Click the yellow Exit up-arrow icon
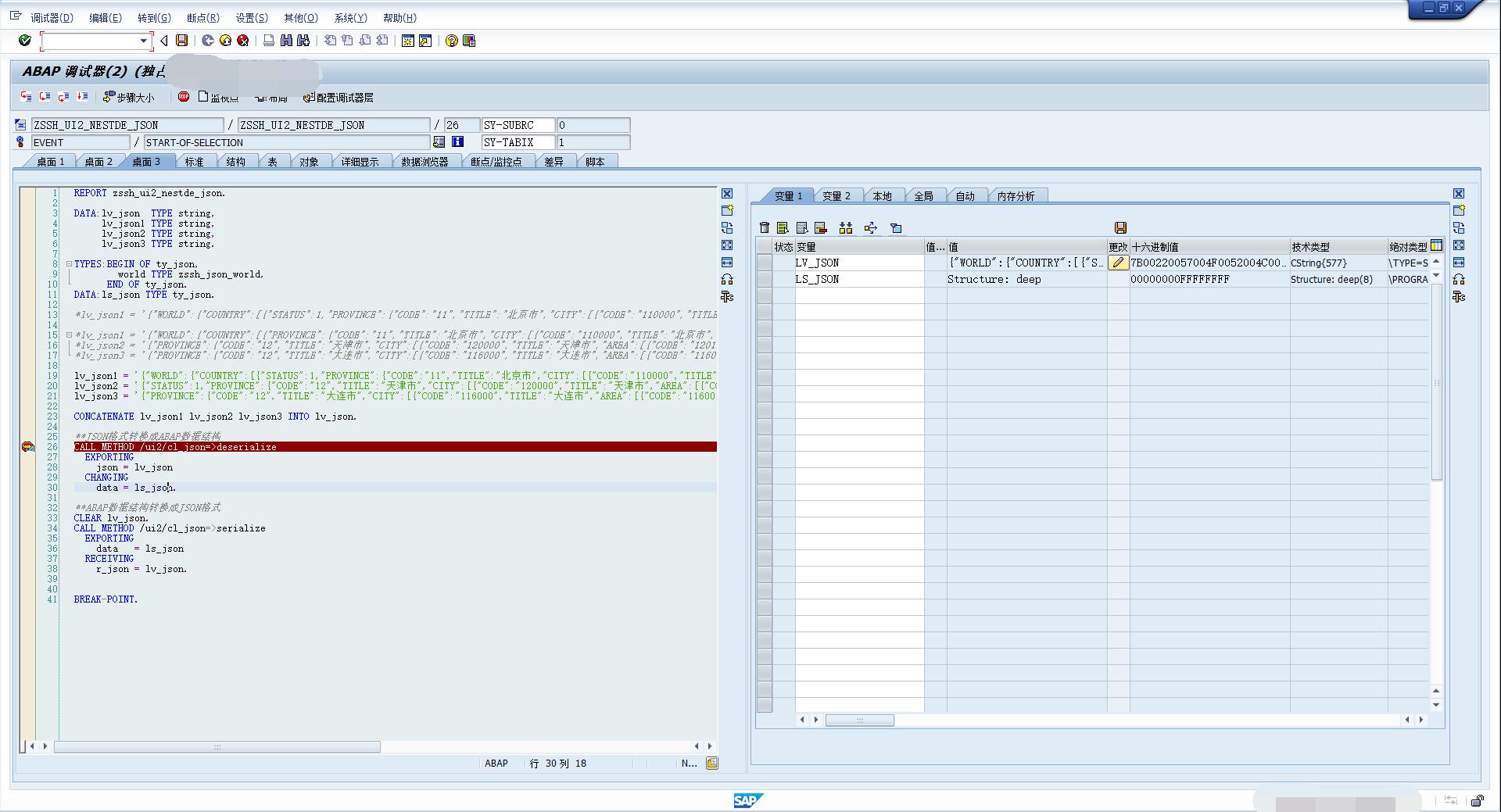The width and height of the screenshot is (1501, 812). pyautogui.click(x=226, y=41)
